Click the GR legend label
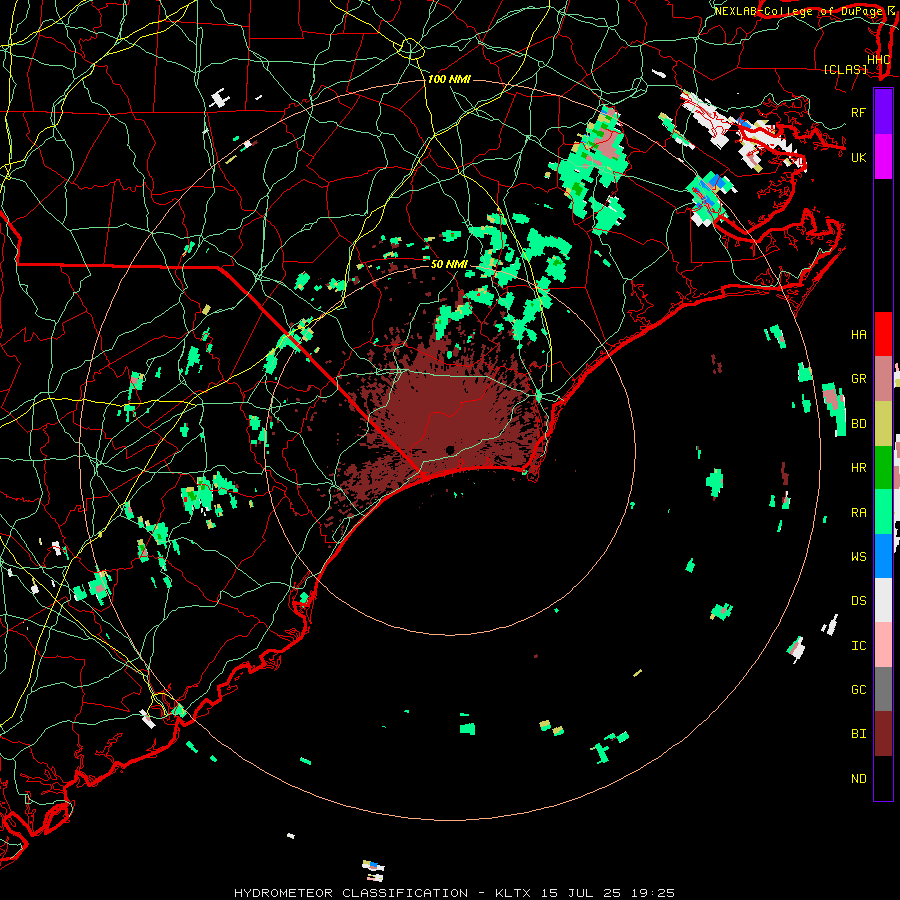 tap(859, 379)
